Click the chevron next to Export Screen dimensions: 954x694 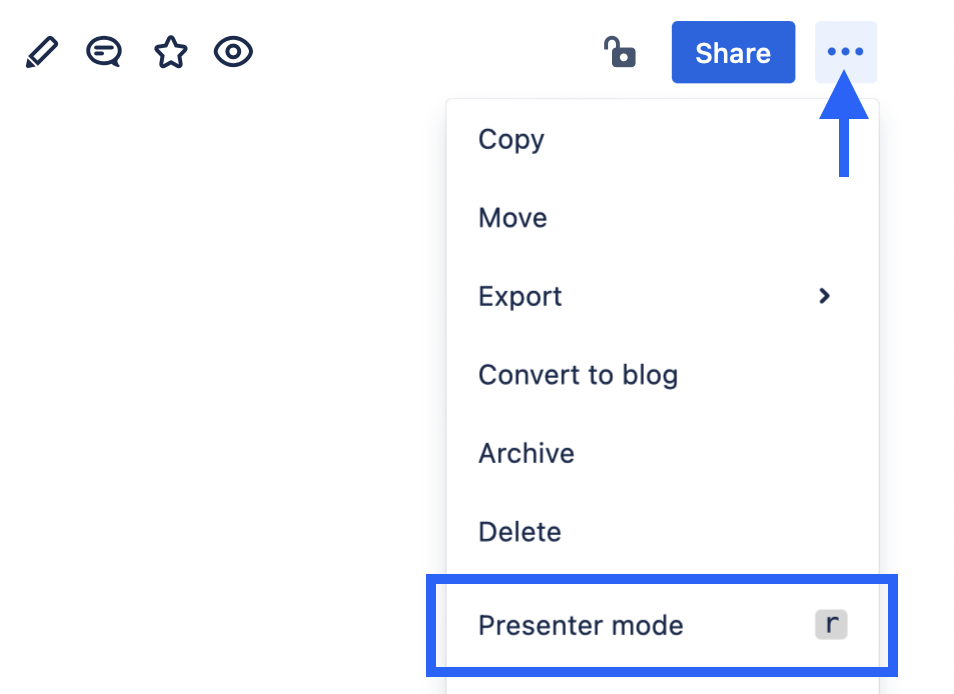pyautogui.click(x=824, y=296)
